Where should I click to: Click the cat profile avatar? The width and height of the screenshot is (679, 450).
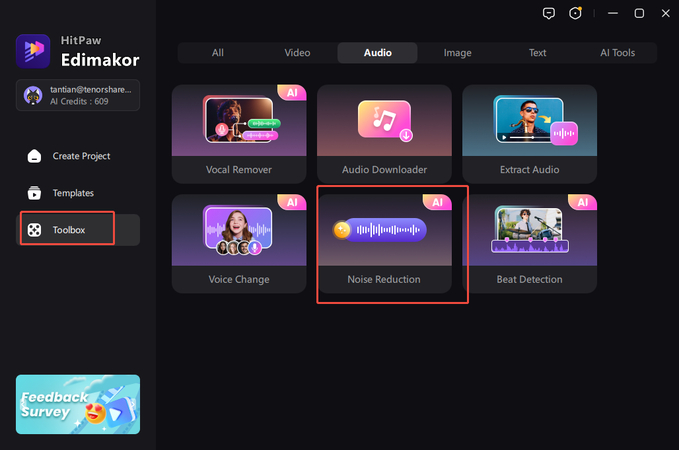33,95
